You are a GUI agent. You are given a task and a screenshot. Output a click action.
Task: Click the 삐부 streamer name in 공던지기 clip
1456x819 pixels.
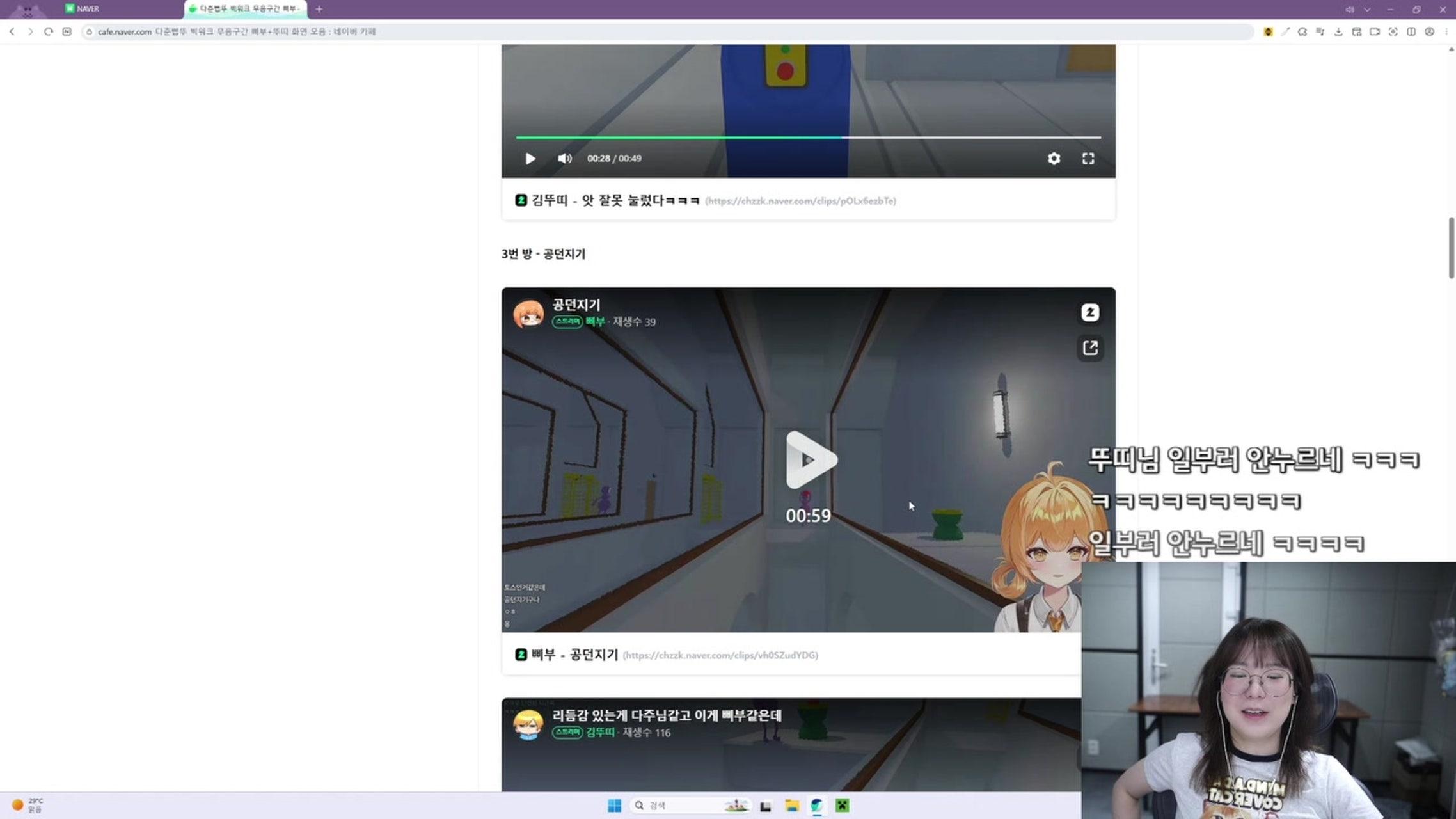[x=595, y=322]
